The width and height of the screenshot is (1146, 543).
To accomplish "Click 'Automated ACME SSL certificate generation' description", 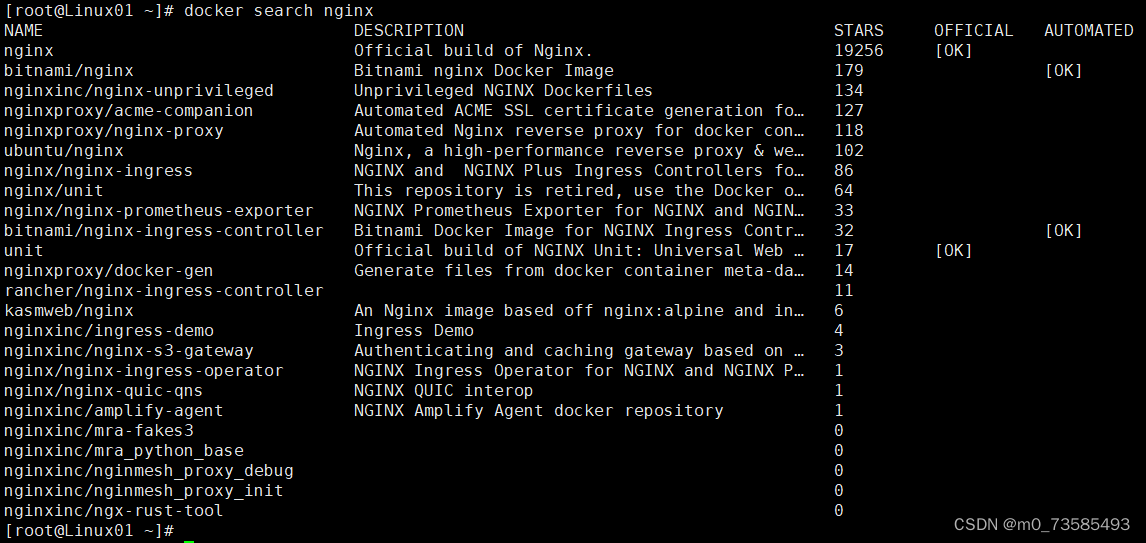I will click(579, 111).
